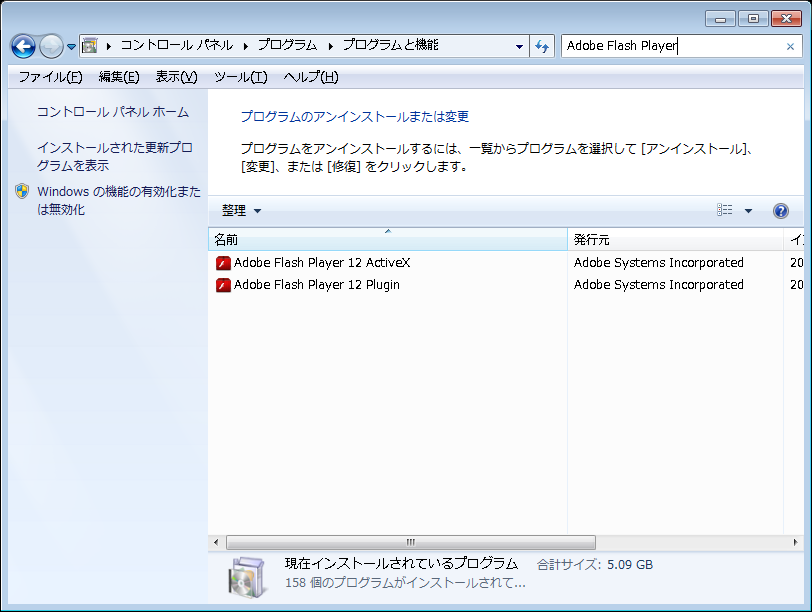
Task: Open インストールされた更新プログラムを表示 link
Action: pos(114,156)
